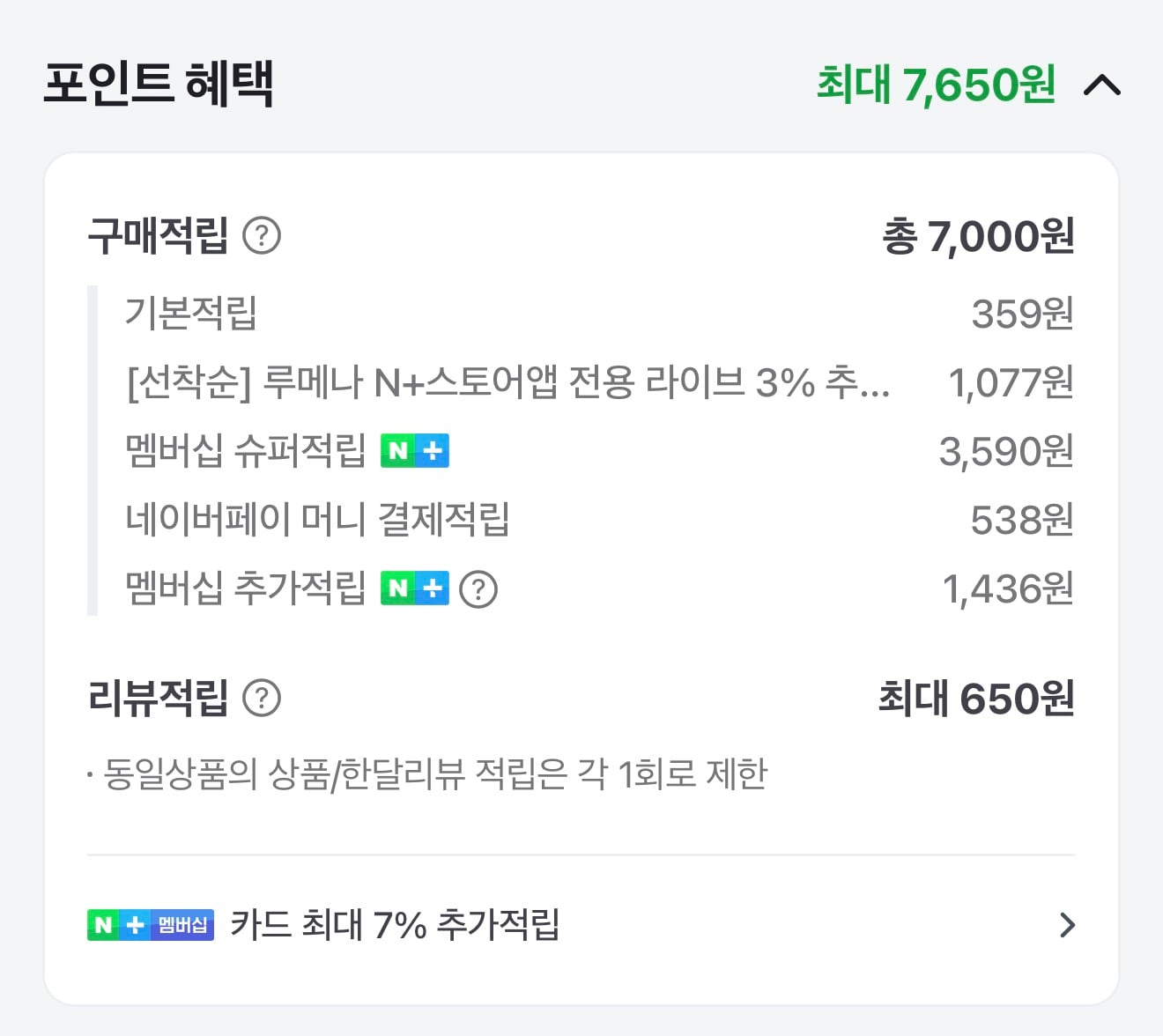1163x1036 pixels.
Task: Expand the truncated 루메나 라이브 3% promotion text
Action: pos(507,381)
